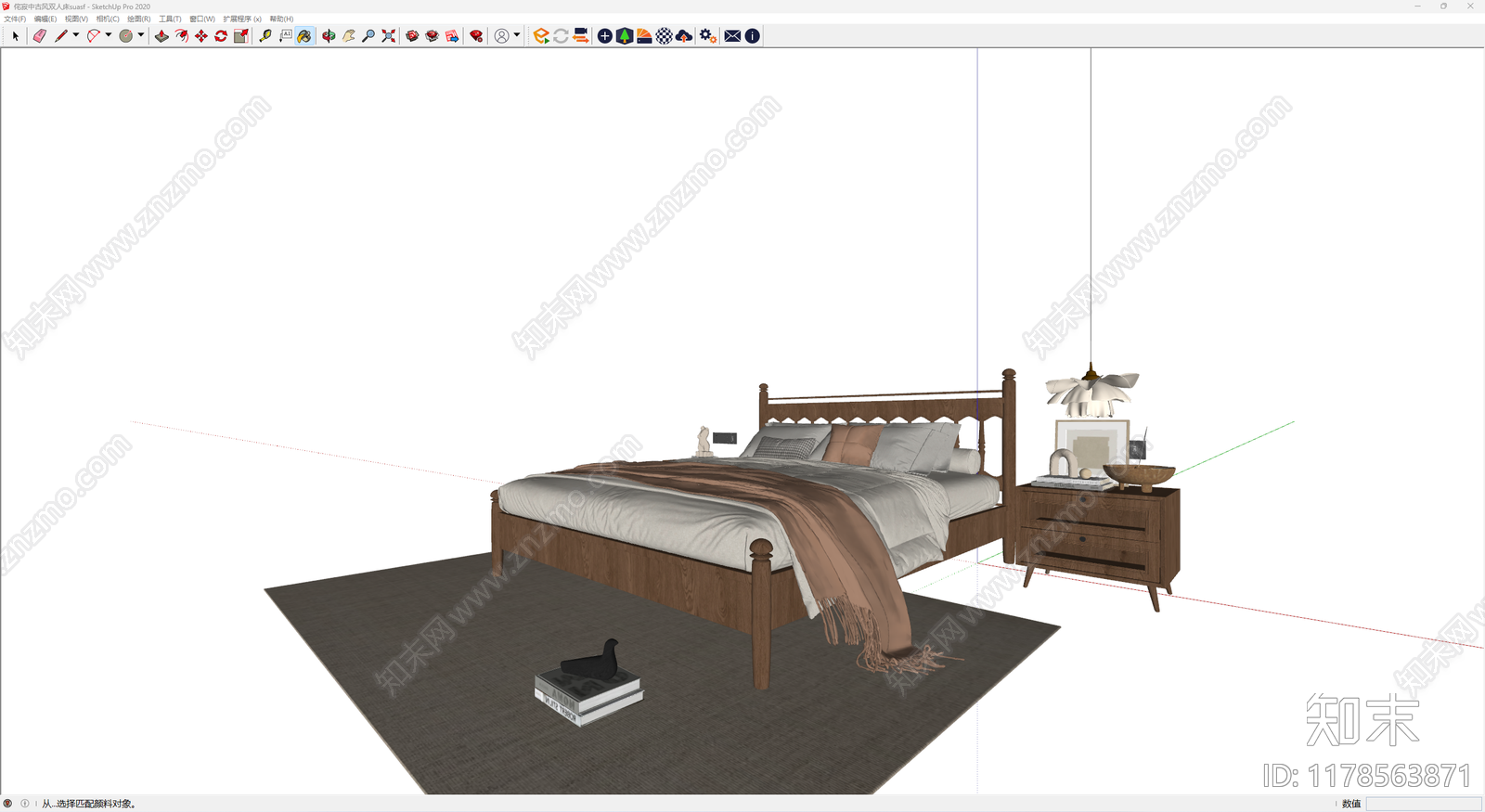Restore down the SketchUp window

[1443, 6]
